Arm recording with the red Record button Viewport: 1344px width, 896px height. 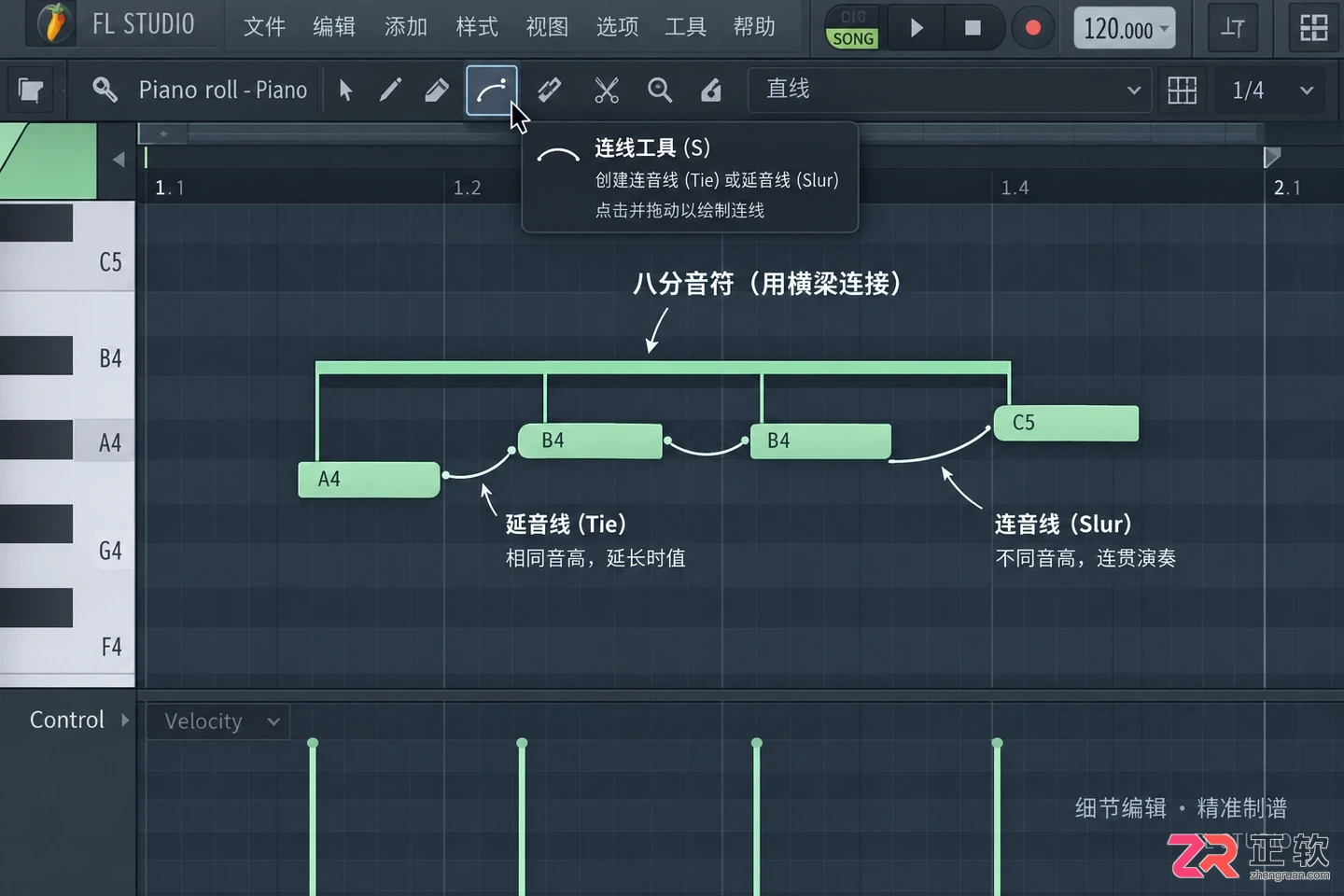coord(1032,28)
